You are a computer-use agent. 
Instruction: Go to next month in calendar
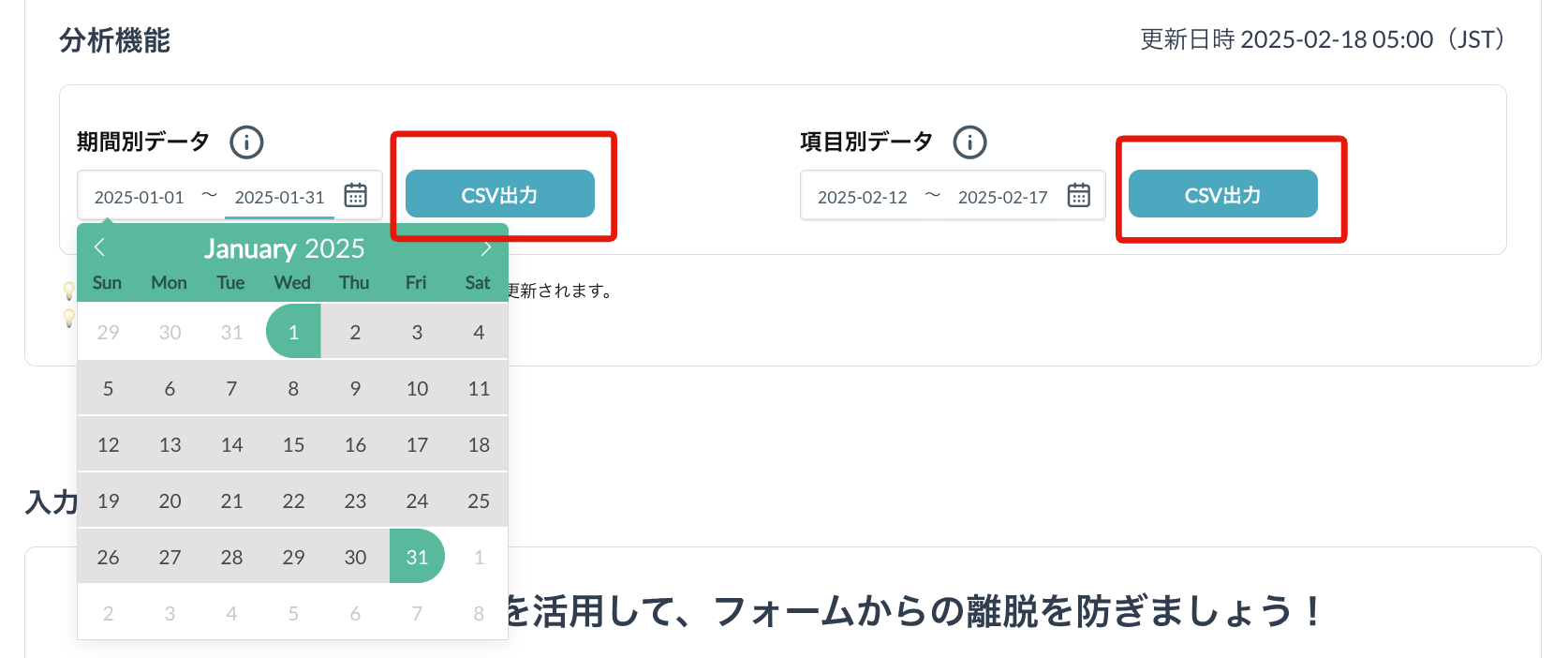pos(485,247)
